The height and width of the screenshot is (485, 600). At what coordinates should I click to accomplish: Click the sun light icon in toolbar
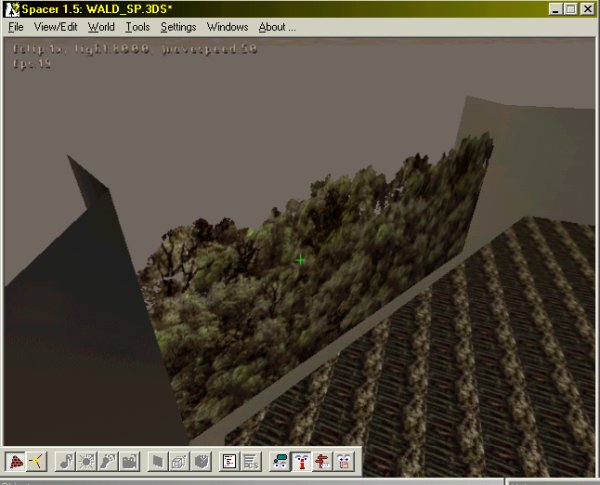(86, 462)
